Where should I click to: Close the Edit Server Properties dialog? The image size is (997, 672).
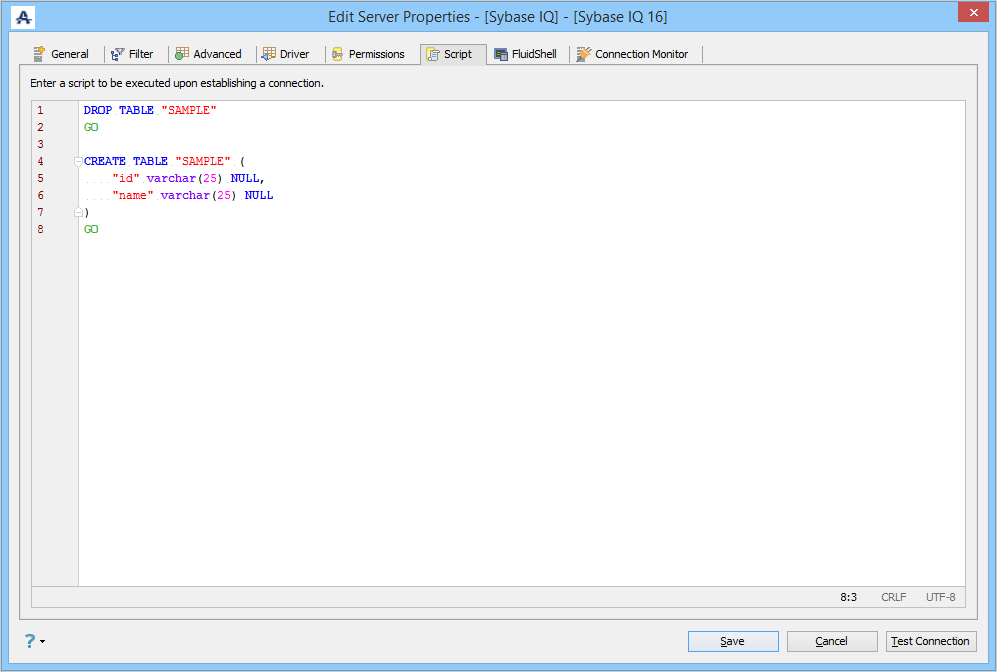pos(973,12)
